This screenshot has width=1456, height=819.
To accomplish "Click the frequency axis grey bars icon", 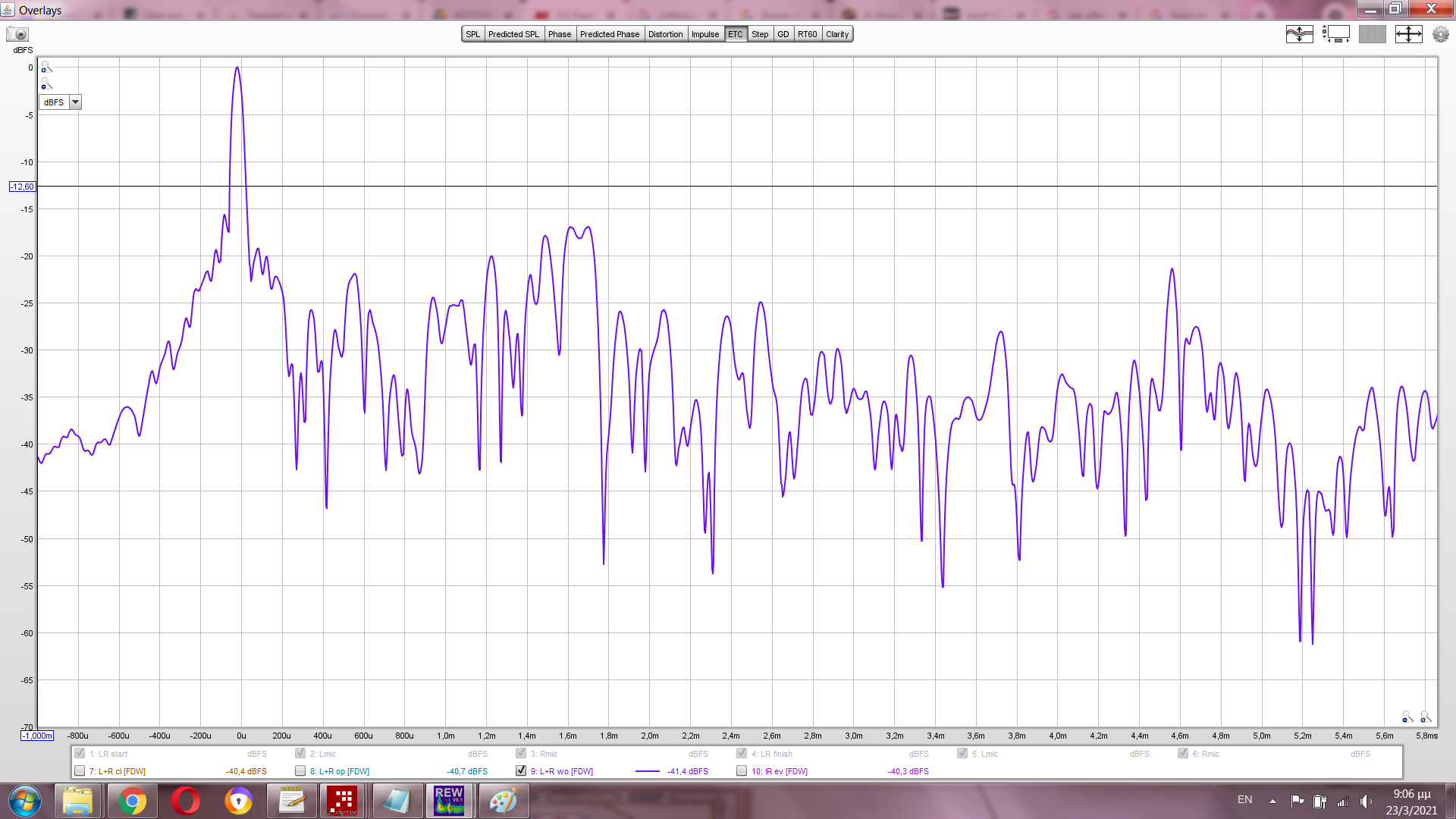I will [x=1372, y=34].
